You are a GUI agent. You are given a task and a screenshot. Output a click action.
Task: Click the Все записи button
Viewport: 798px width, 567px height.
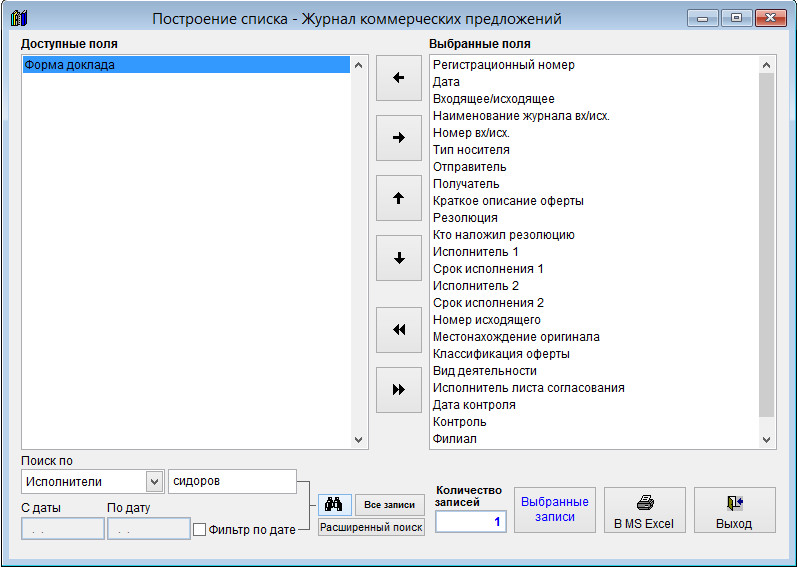tap(390, 505)
